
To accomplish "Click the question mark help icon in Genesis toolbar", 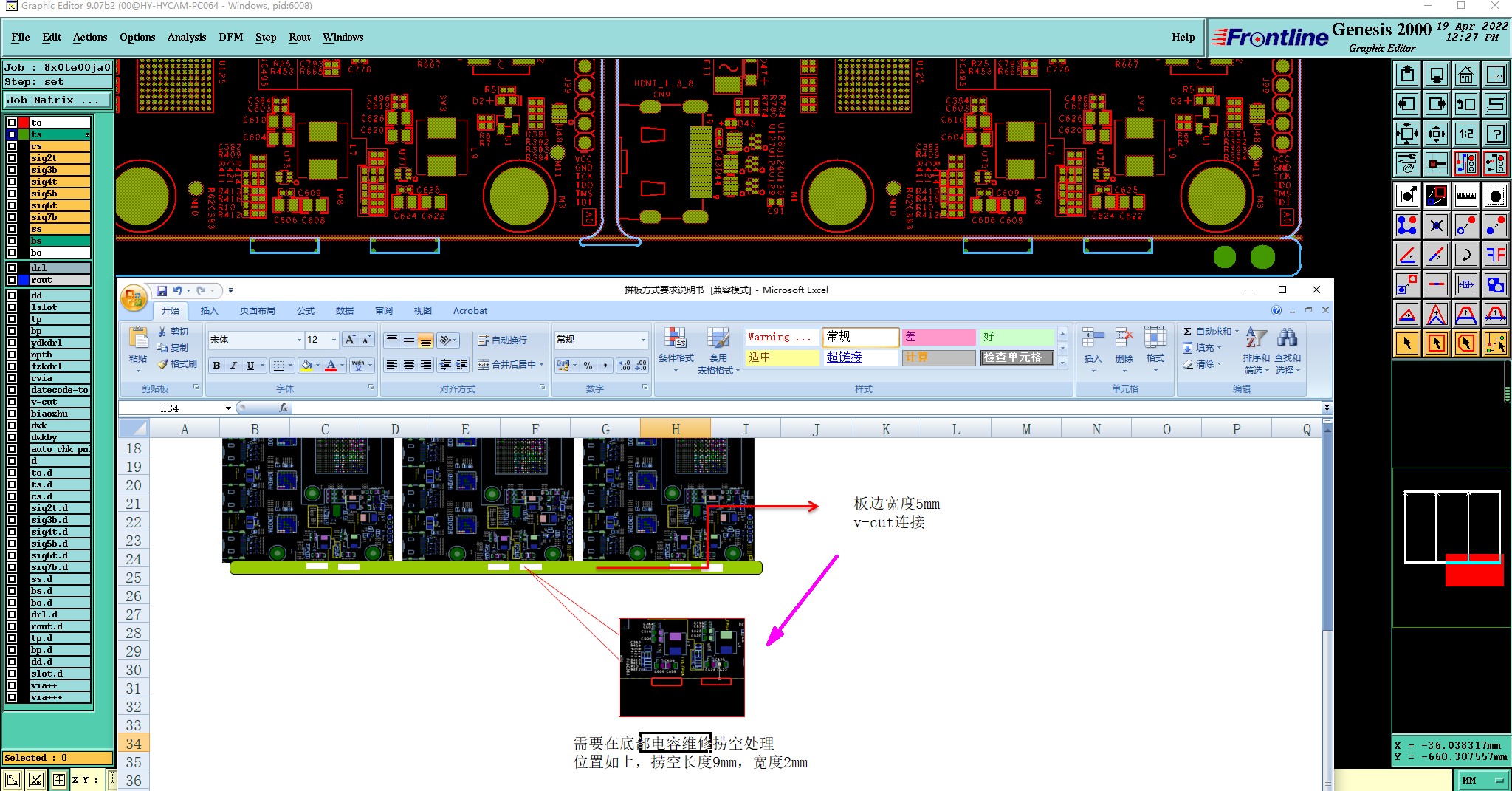I will pos(1496,134).
